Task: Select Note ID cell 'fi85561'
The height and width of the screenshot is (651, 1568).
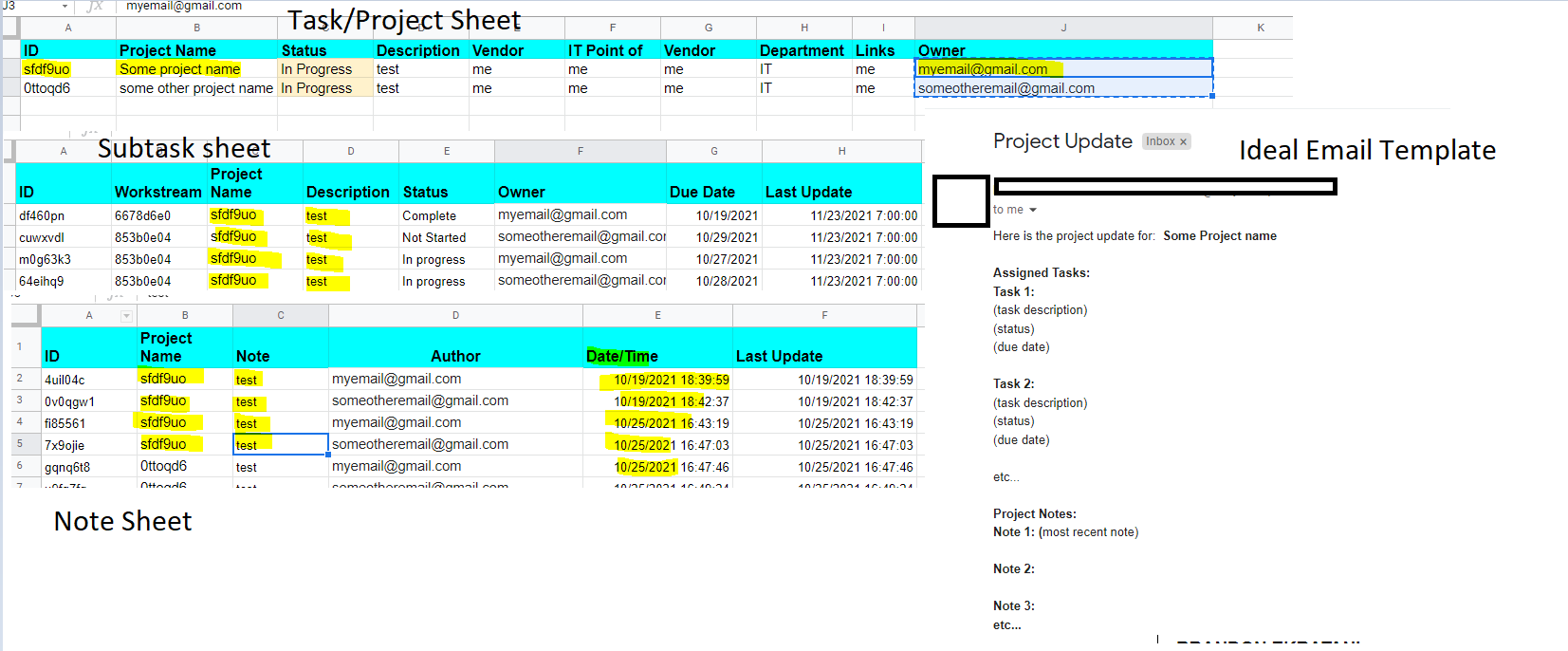Action: tap(89, 423)
